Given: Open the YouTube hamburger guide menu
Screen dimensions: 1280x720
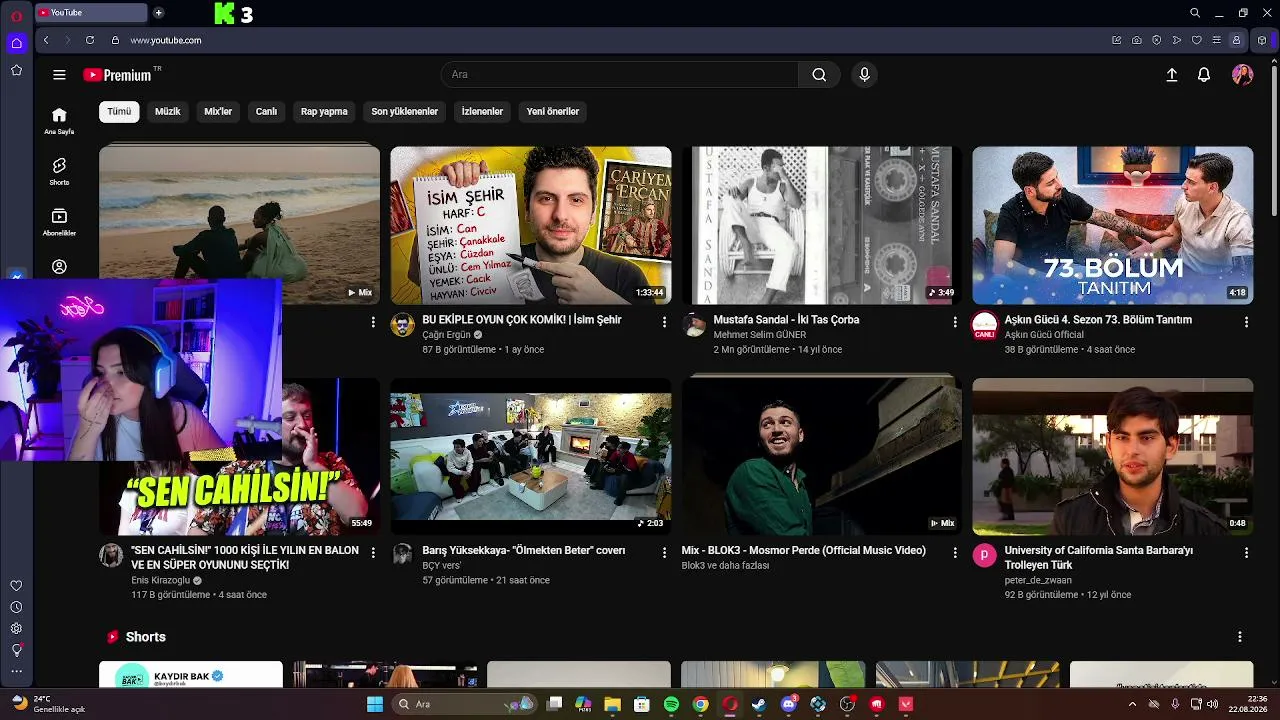Looking at the screenshot, I should [59, 75].
